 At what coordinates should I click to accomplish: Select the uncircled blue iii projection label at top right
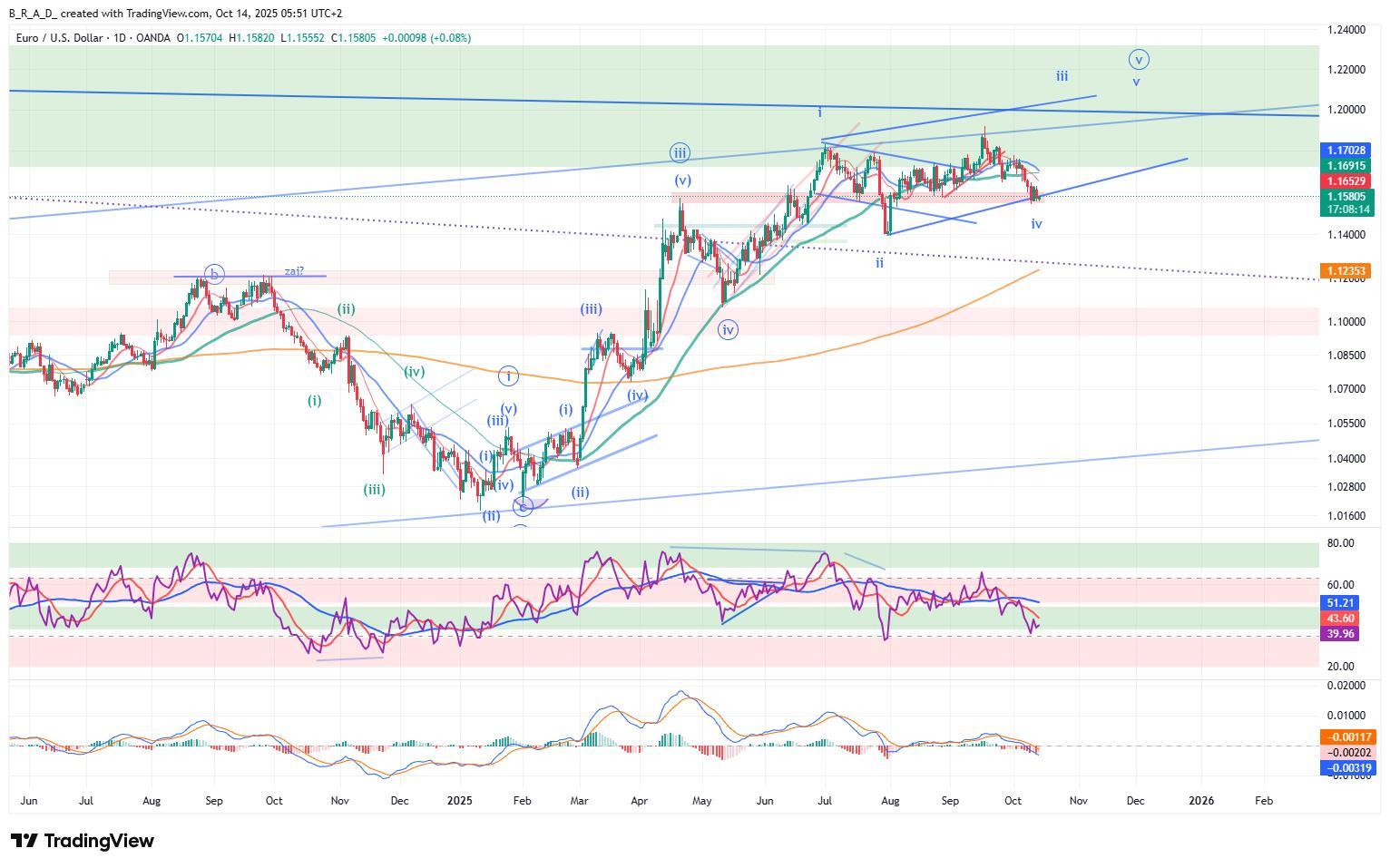pyautogui.click(x=1062, y=76)
